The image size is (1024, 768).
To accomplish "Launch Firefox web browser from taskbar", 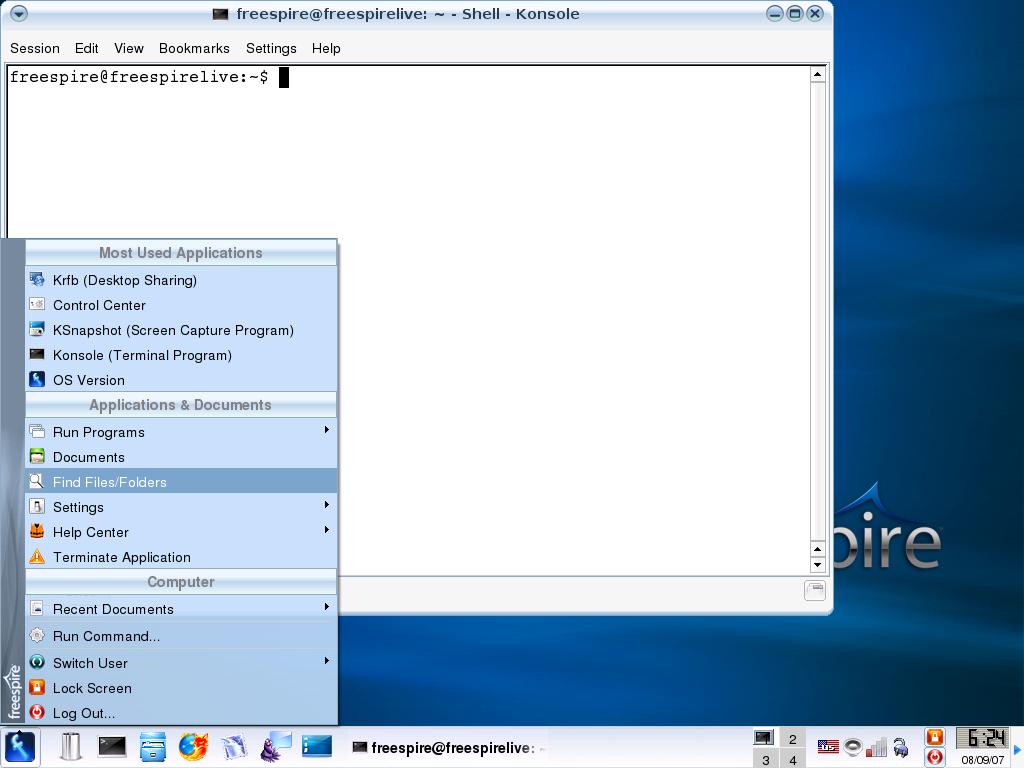I will [x=193, y=746].
